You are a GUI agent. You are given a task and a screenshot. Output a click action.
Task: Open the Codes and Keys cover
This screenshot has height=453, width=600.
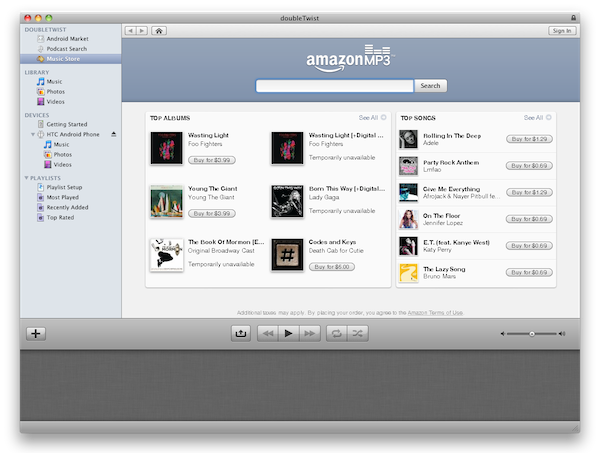pos(287,255)
